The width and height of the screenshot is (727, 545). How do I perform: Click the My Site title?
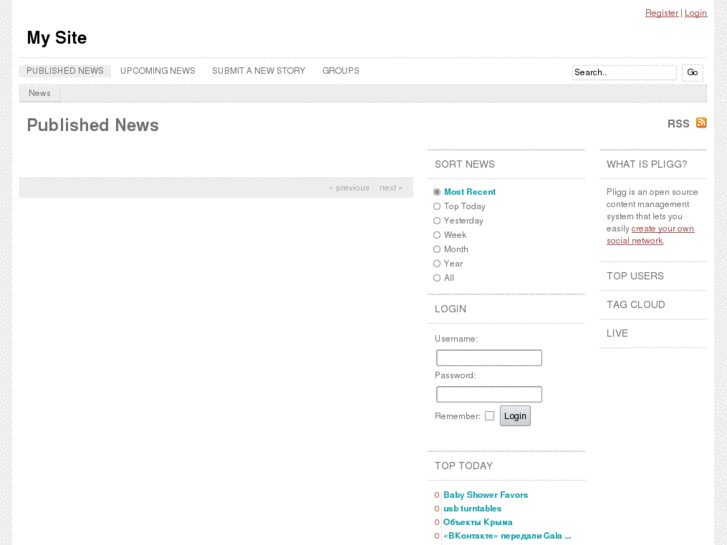point(57,38)
